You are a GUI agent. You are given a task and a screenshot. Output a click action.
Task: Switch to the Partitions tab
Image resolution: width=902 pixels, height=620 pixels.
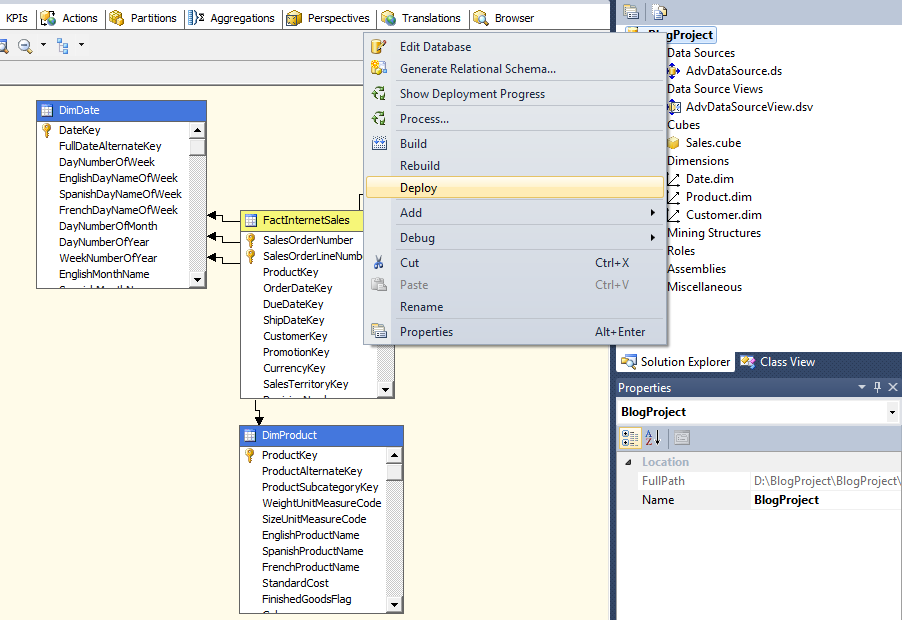tap(143, 18)
